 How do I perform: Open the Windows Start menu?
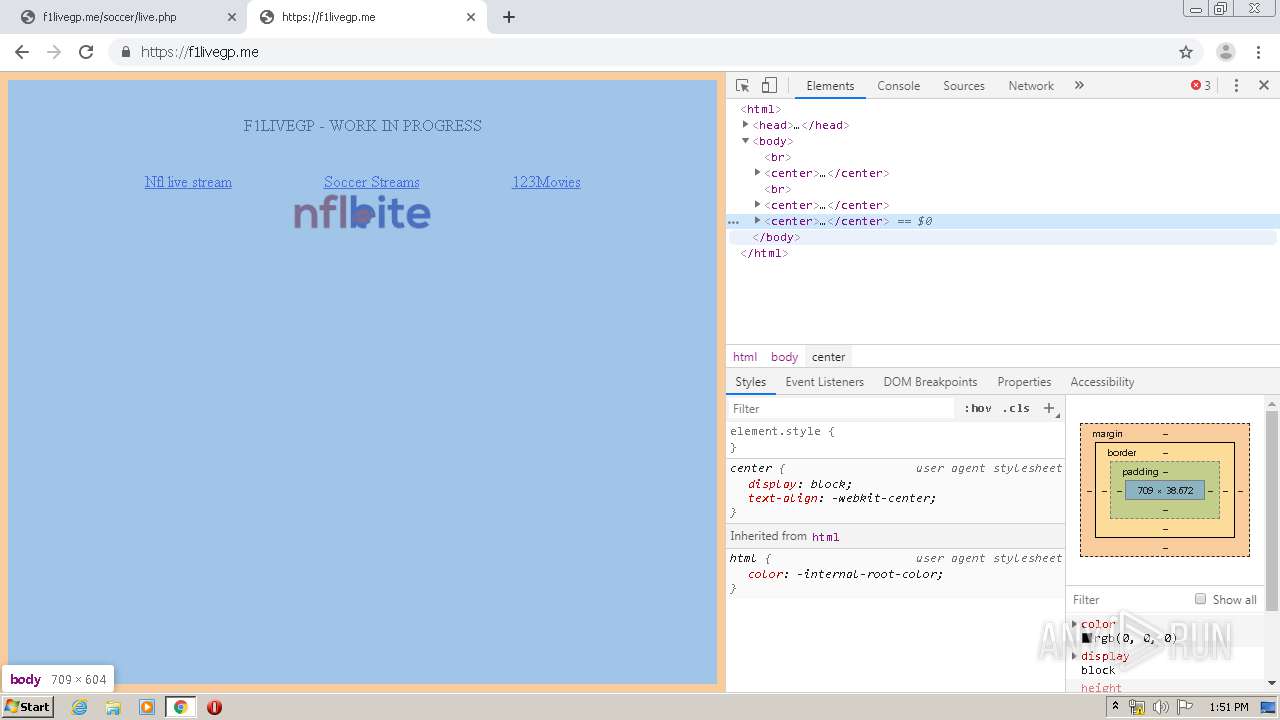pos(28,707)
